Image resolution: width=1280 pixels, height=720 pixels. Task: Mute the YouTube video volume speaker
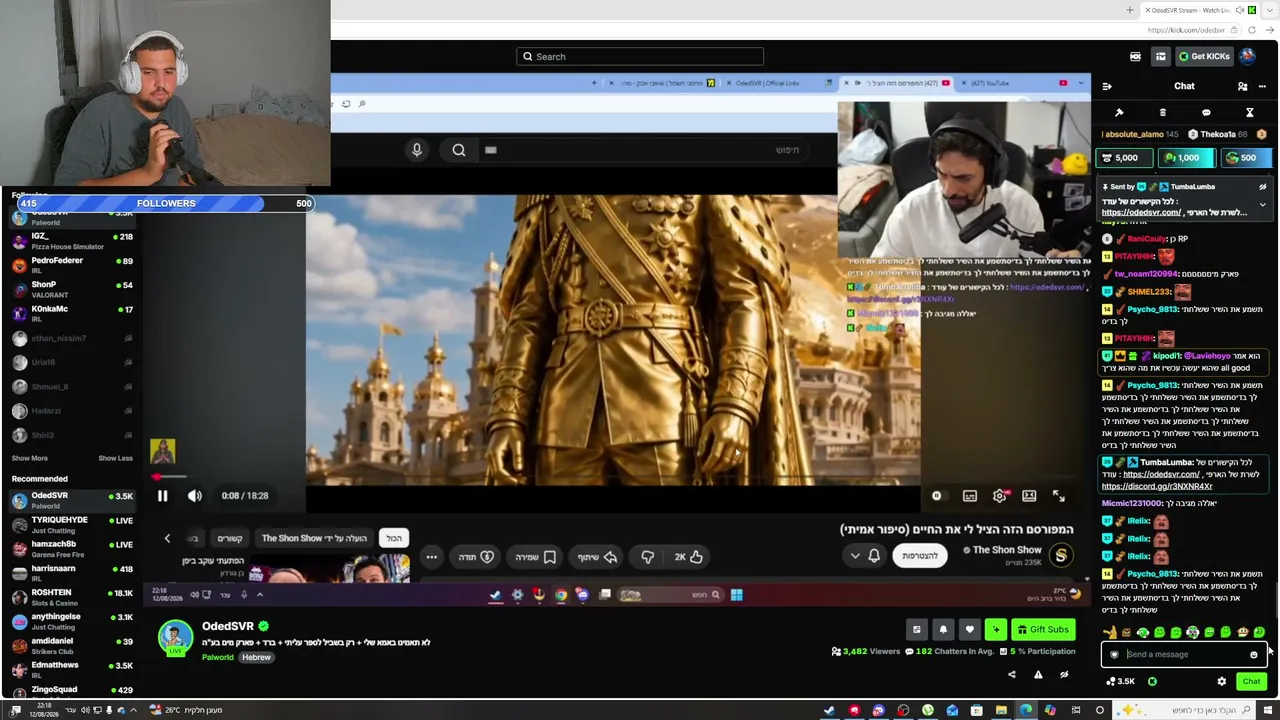click(195, 496)
